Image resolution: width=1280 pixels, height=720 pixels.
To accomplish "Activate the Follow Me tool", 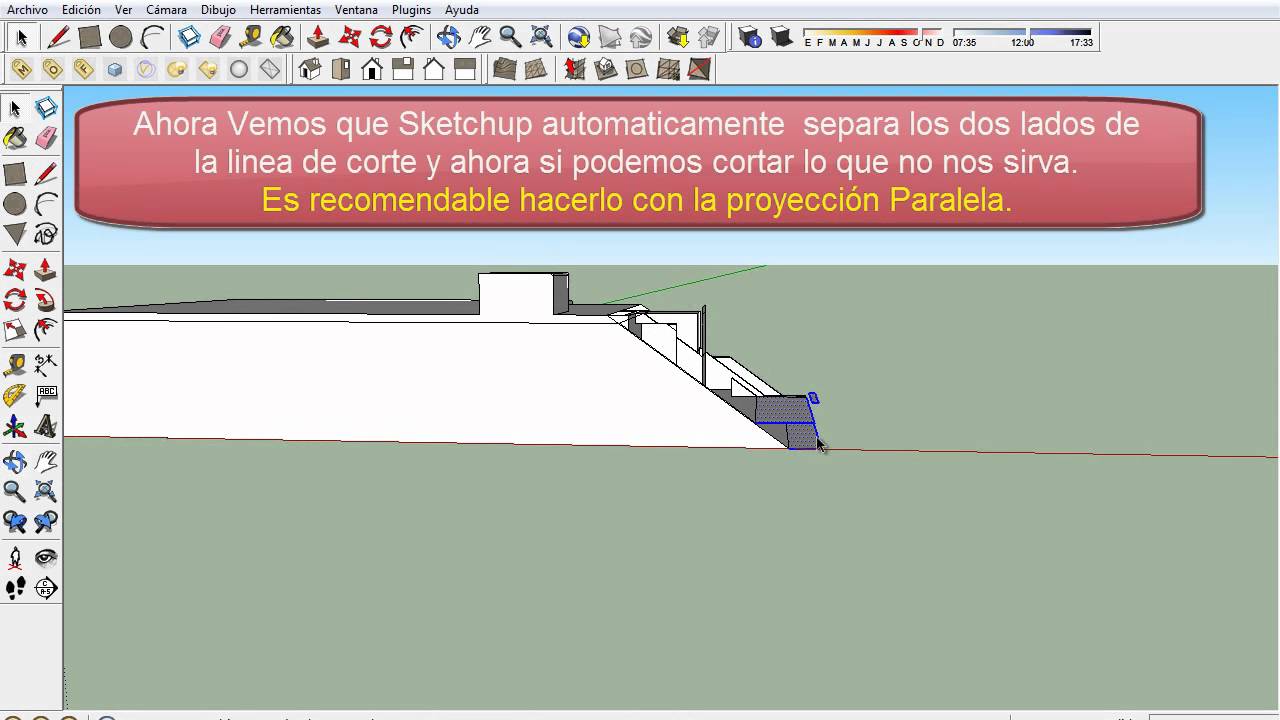I will pyautogui.click(x=46, y=299).
